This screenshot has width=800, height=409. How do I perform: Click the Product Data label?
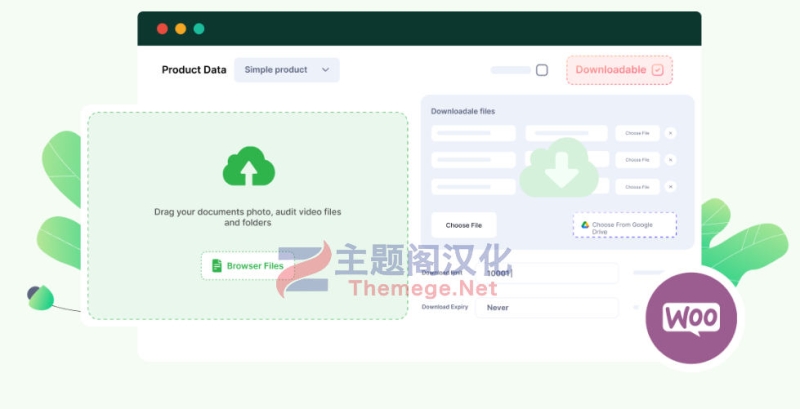click(x=194, y=70)
